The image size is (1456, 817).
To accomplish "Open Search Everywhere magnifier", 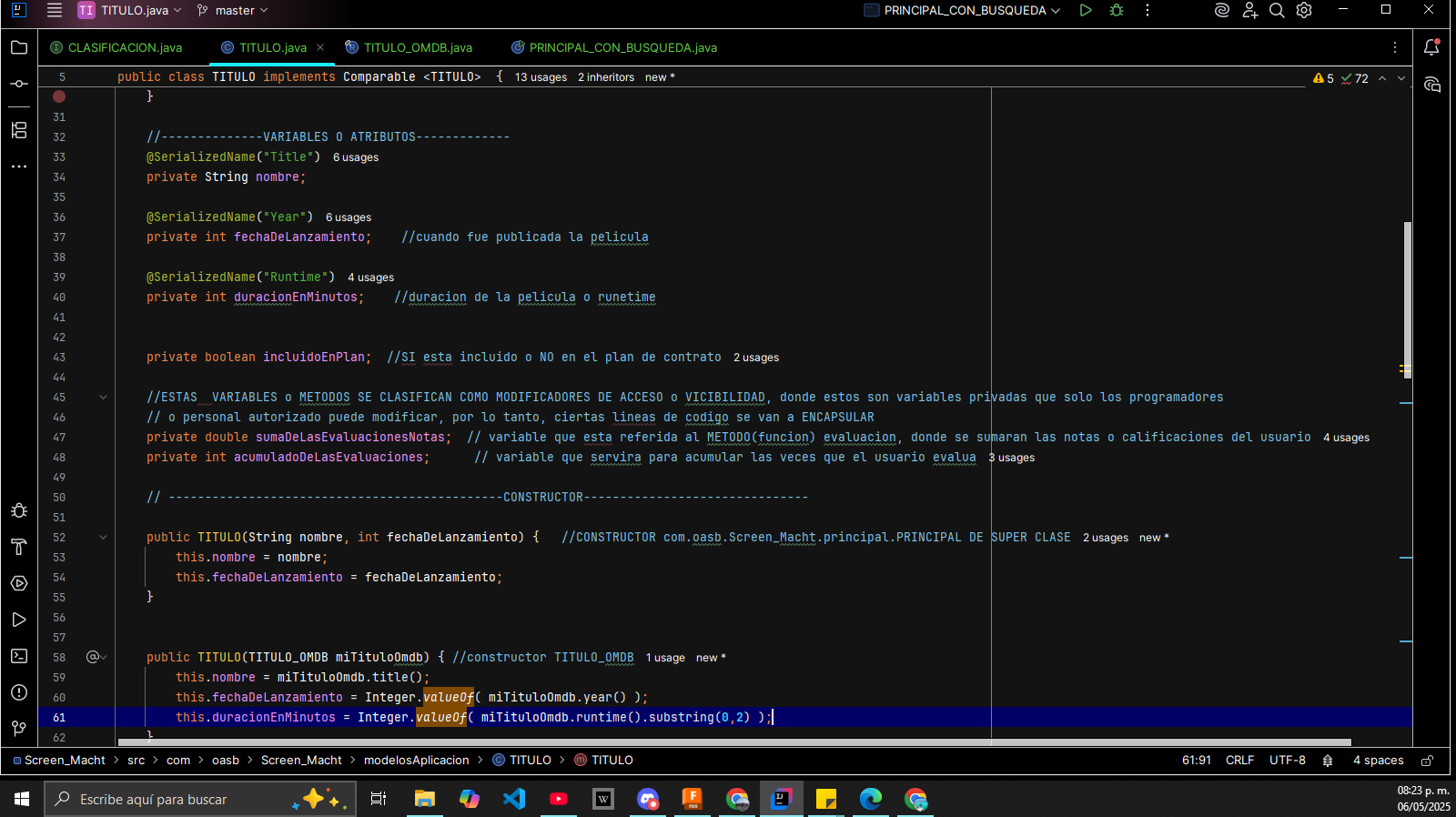I will tap(1277, 10).
